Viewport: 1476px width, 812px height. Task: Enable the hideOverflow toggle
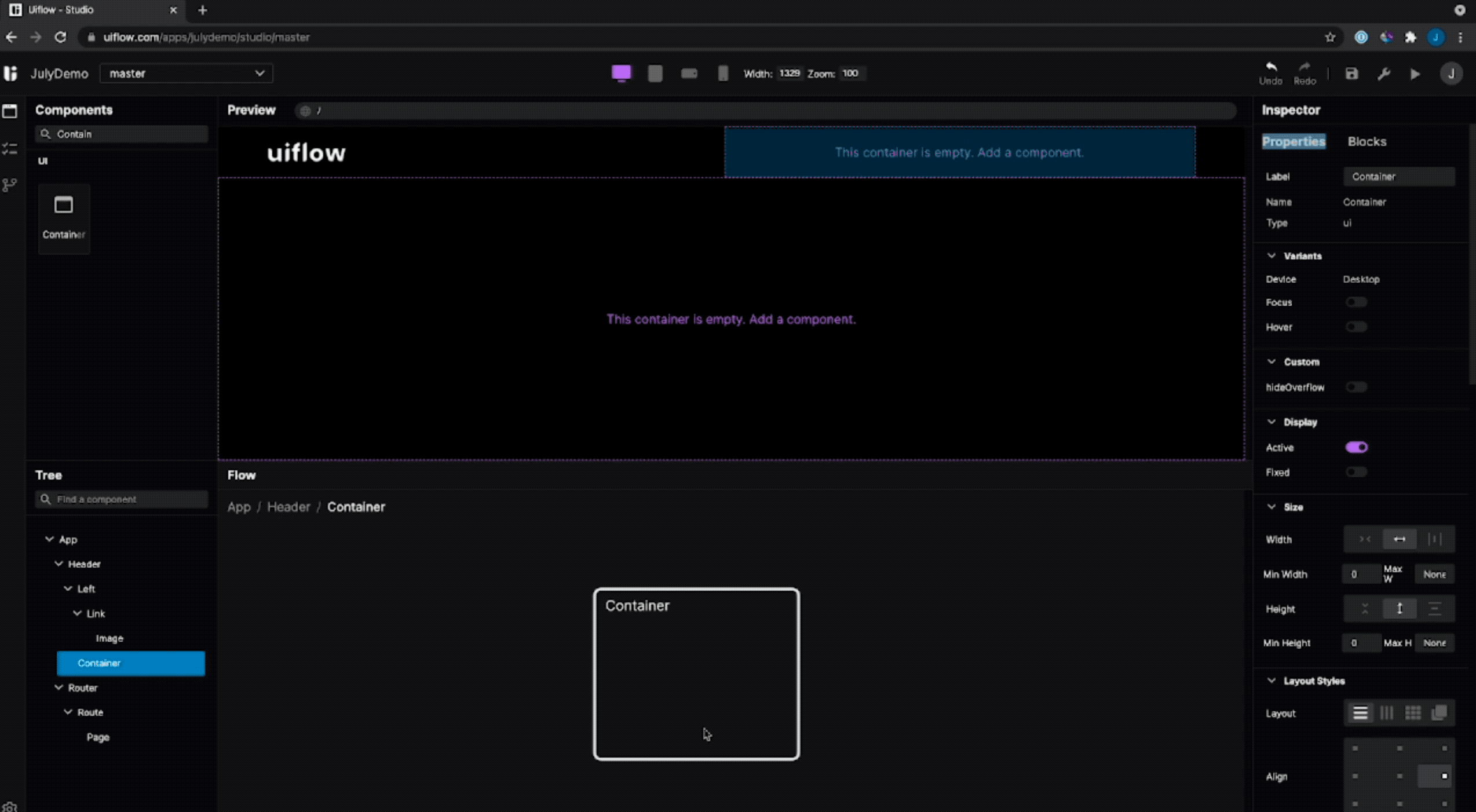pyautogui.click(x=1356, y=387)
